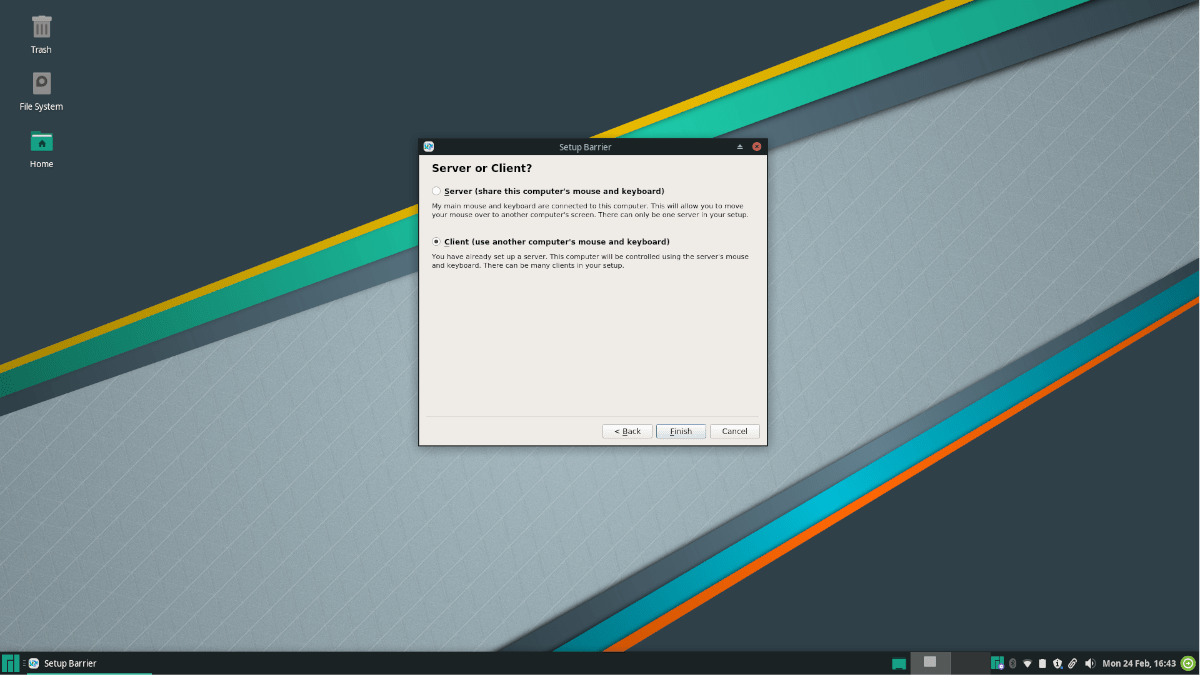The image size is (1200, 675).
Task: Click the battery power tray icon
Action: [1042, 663]
